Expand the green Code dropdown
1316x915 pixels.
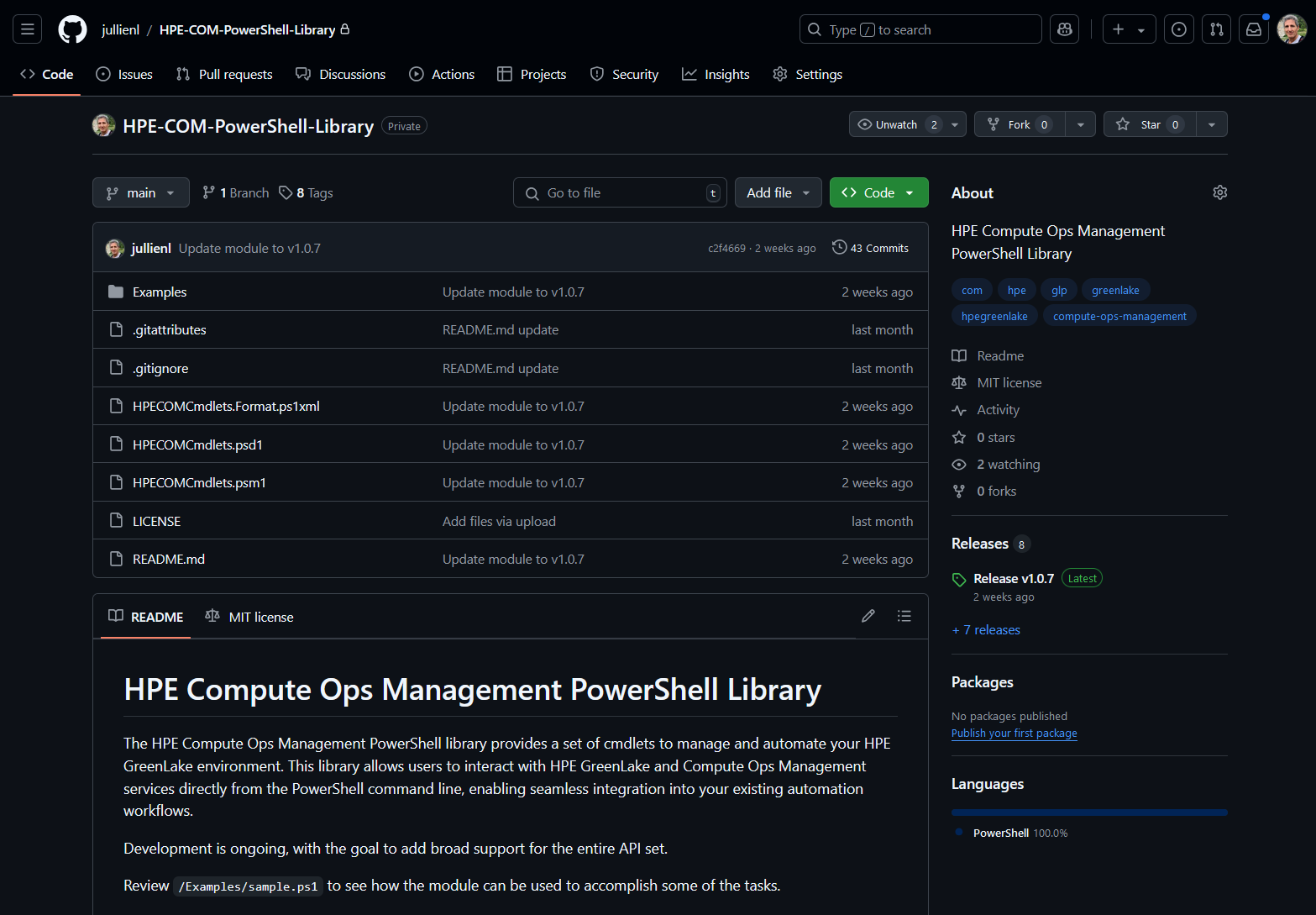click(x=878, y=192)
